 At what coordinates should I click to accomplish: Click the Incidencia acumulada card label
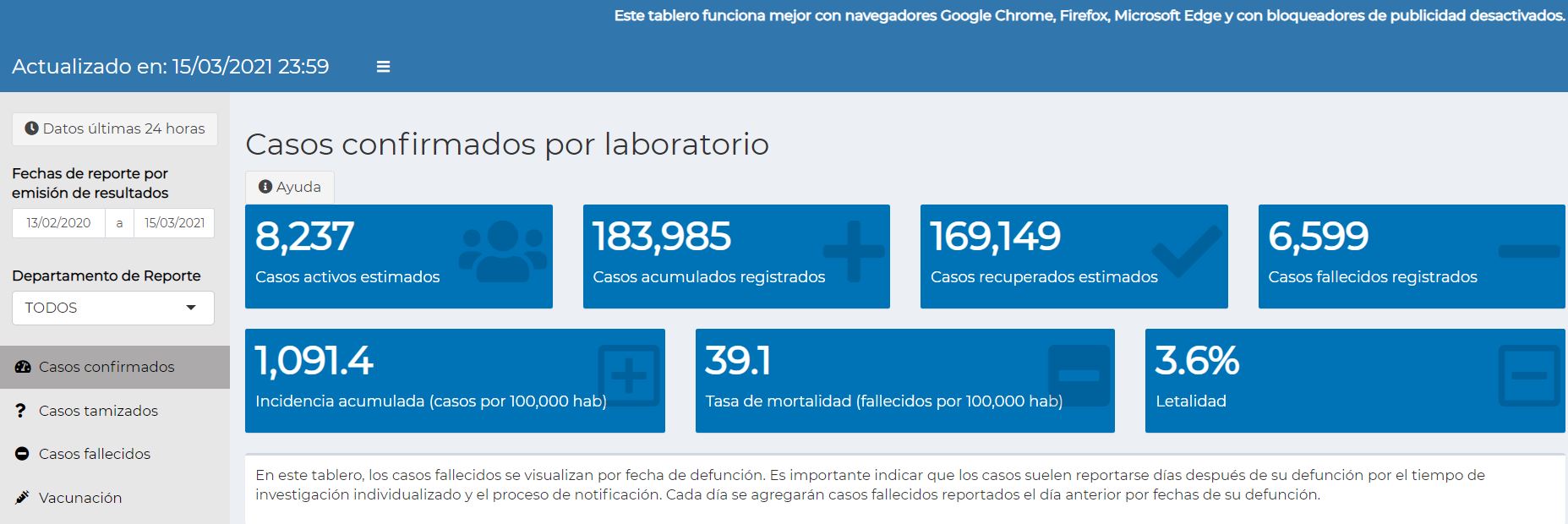point(431,401)
